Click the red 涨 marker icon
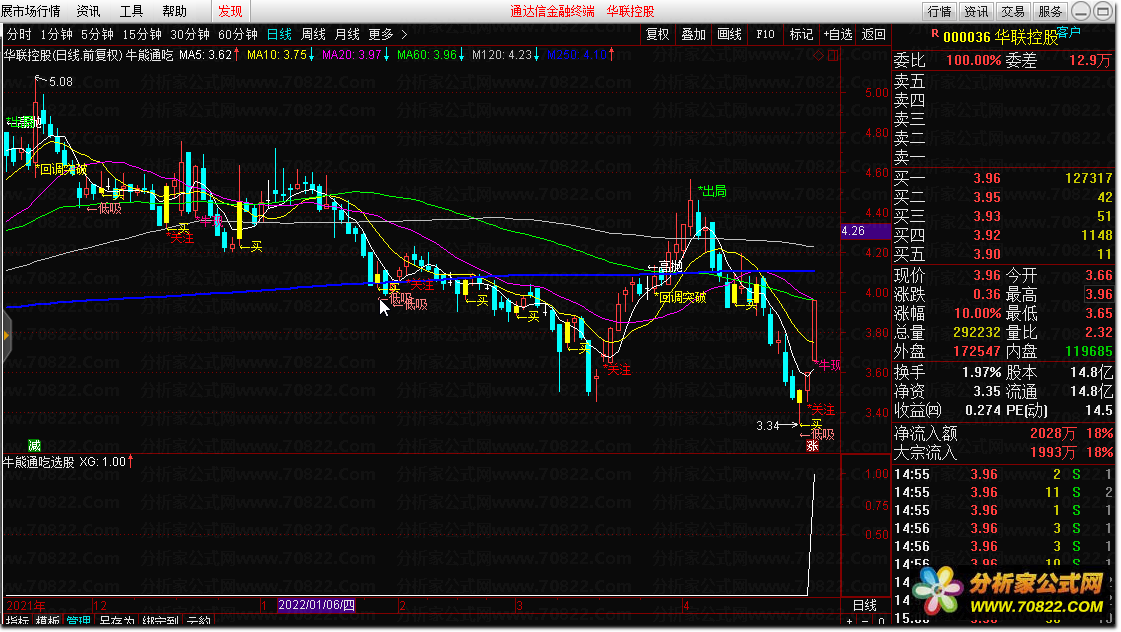The height and width of the screenshot is (632, 1121). coord(812,445)
